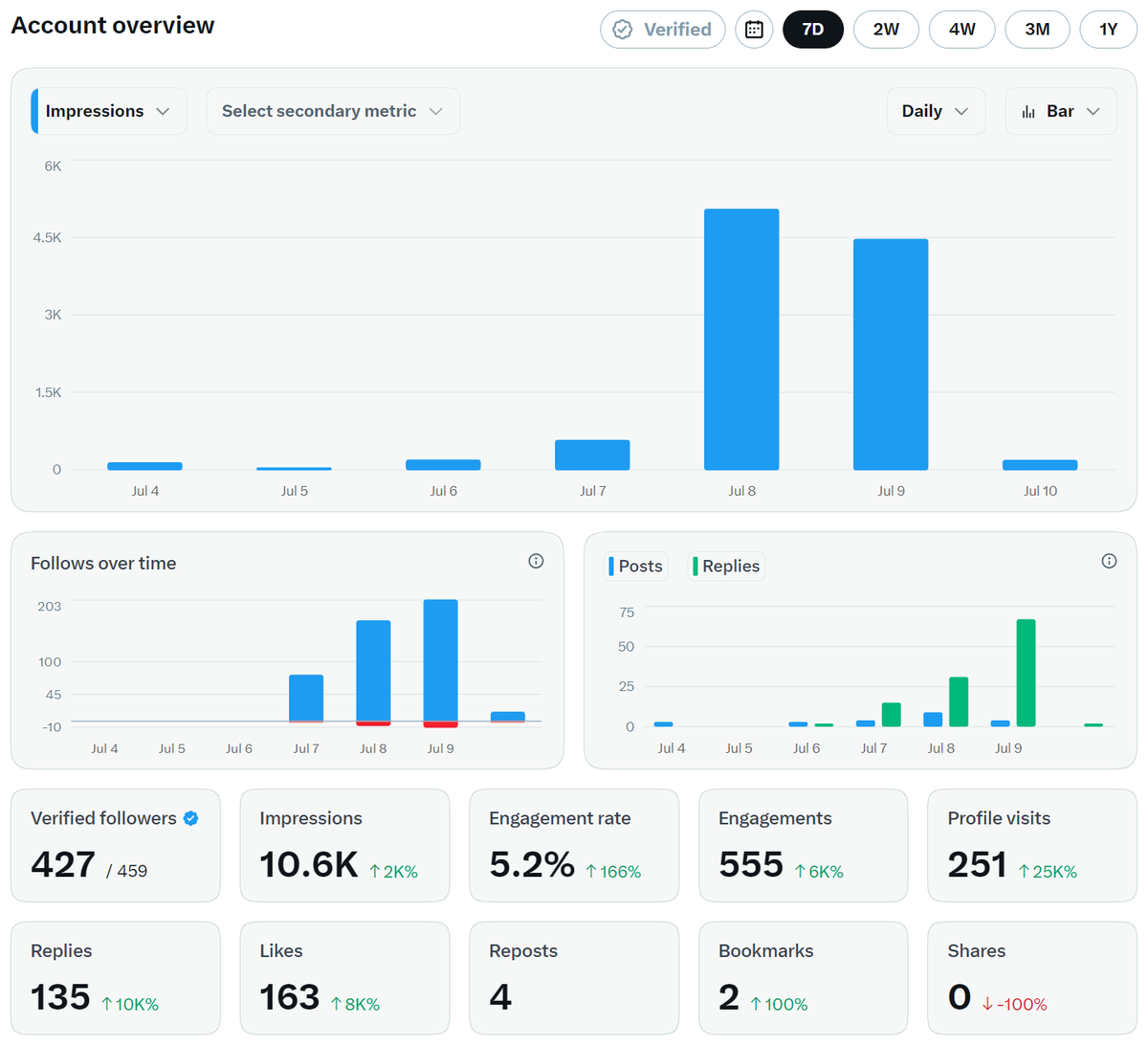This screenshot has width=1148, height=1046.
Task: Click the Verified followers stat card
Action: [x=116, y=845]
